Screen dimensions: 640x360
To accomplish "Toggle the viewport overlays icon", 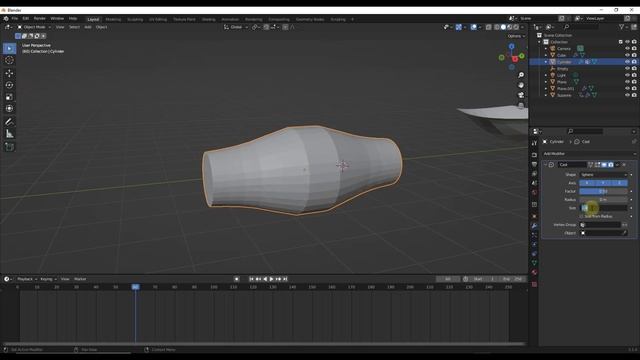I will pyautogui.click(x=473, y=27).
